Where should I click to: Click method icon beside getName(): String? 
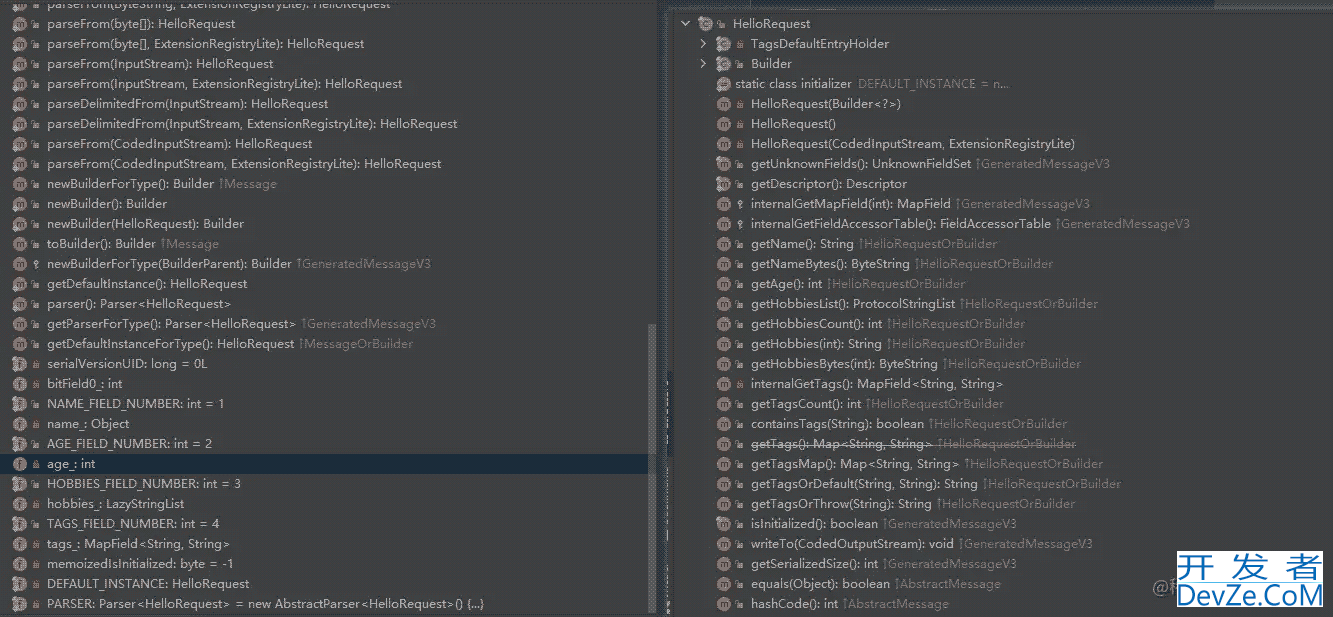724,243
